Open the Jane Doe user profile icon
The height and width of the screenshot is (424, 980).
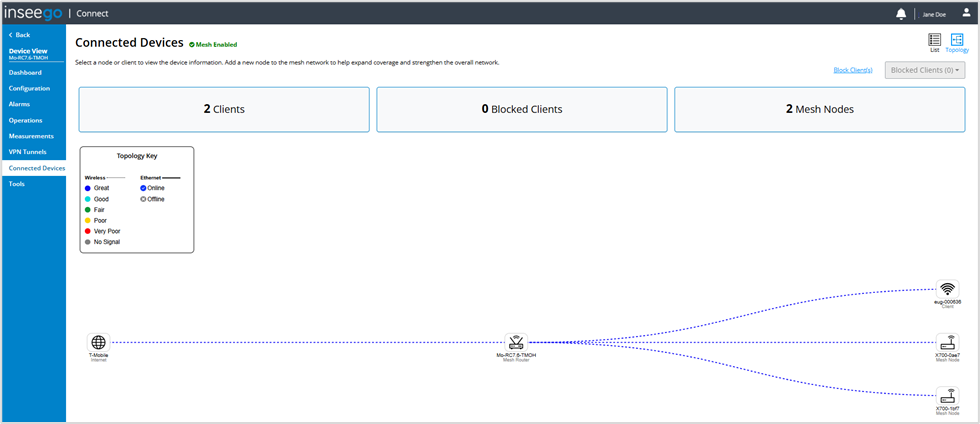964,14
